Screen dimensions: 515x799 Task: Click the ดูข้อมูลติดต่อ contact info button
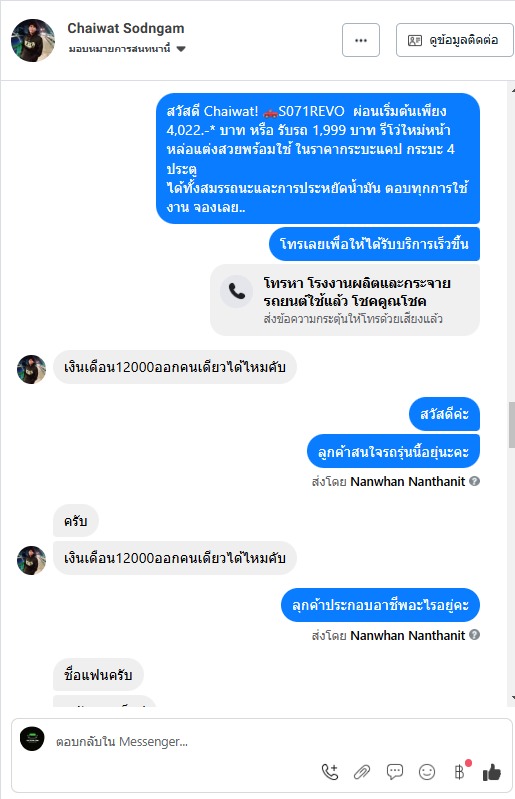(454, 40)
